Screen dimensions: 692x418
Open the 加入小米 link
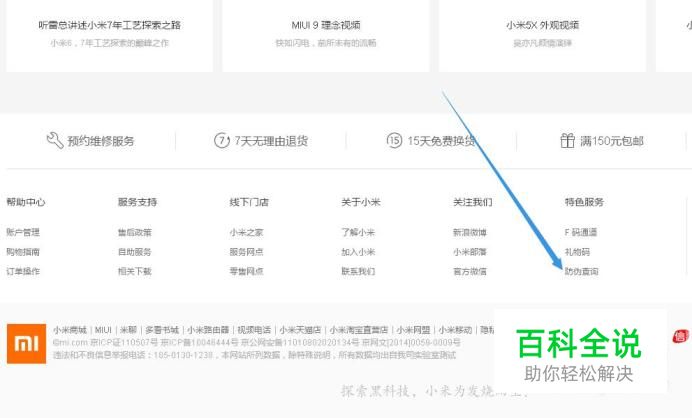tap(358, 252)
